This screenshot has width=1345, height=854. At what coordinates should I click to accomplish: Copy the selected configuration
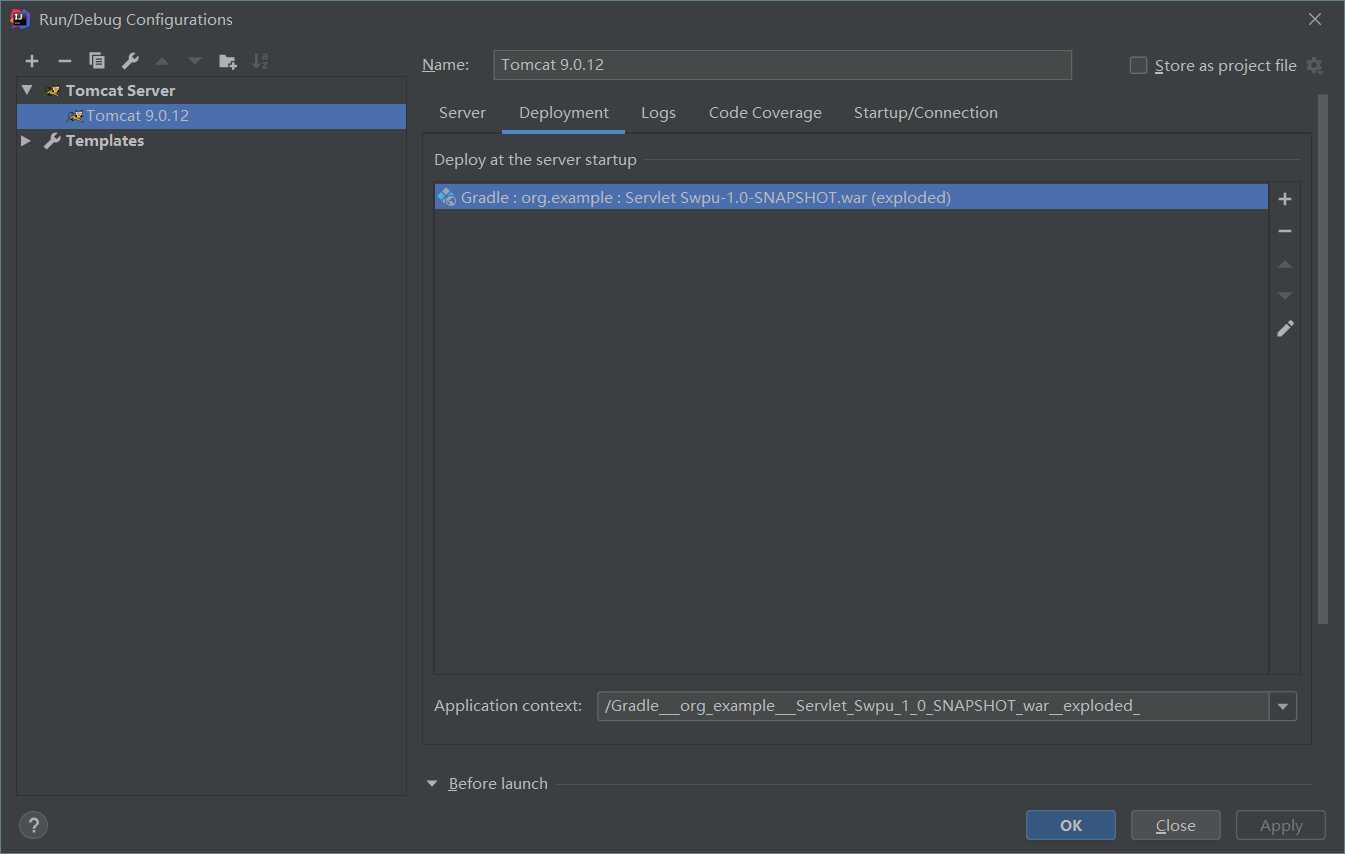click(97, 61)
